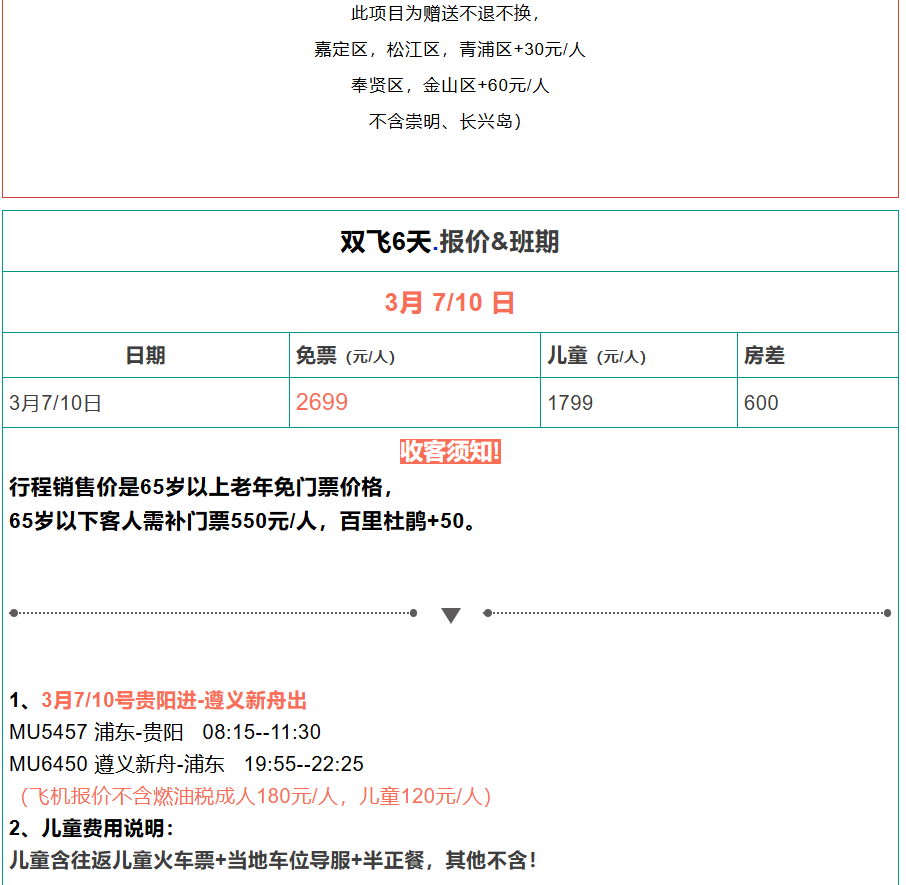Click the 600 room difference cell

tap(761, 403)
